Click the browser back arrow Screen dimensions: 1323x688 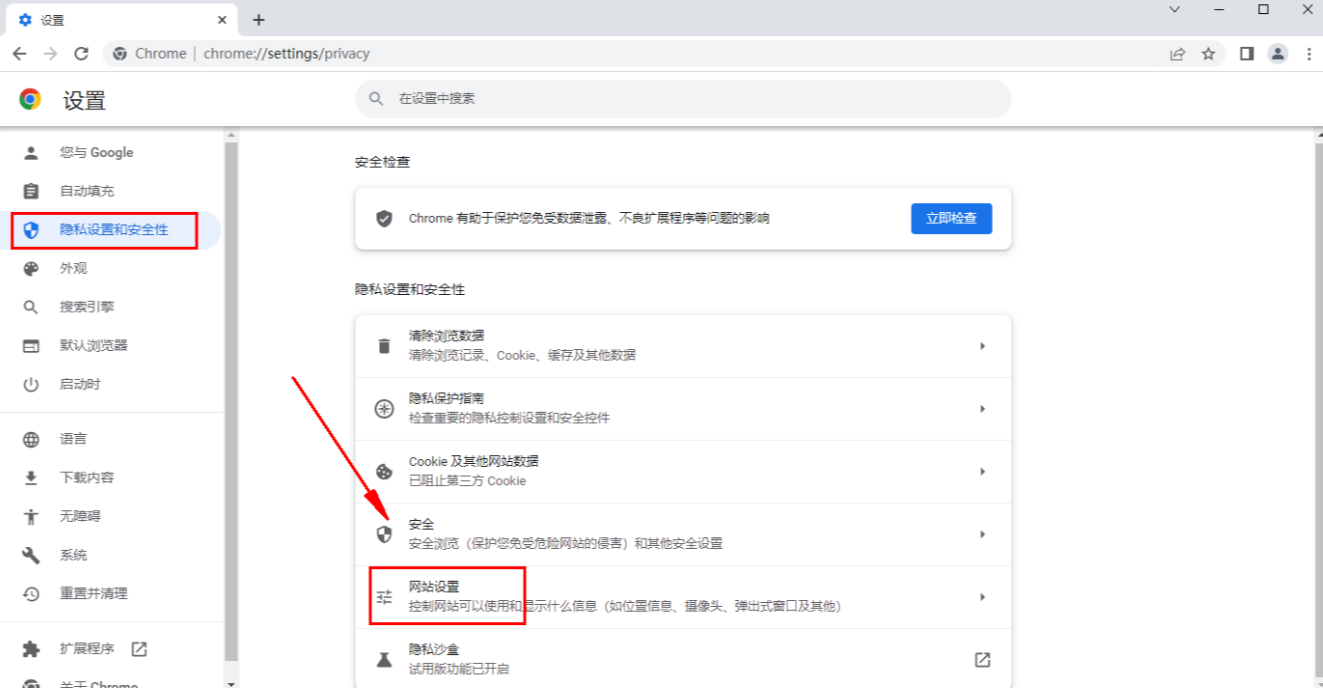19,54
